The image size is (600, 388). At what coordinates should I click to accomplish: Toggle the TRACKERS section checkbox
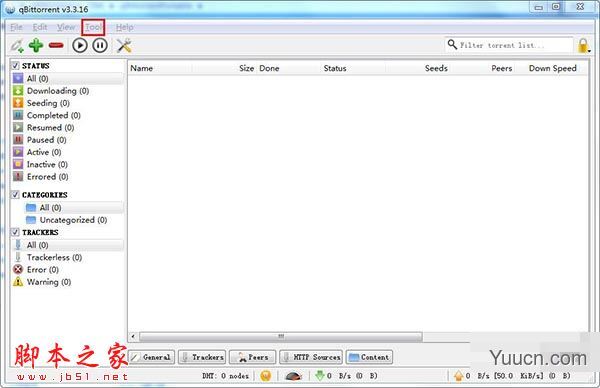(x=15, y=232)
